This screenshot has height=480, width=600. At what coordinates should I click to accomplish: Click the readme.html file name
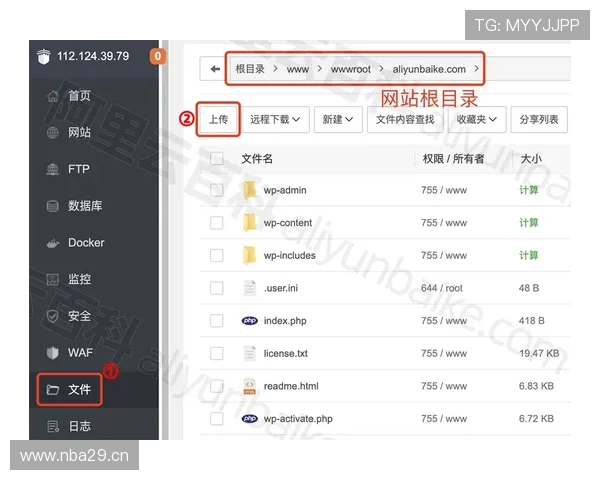coord(291,386)
